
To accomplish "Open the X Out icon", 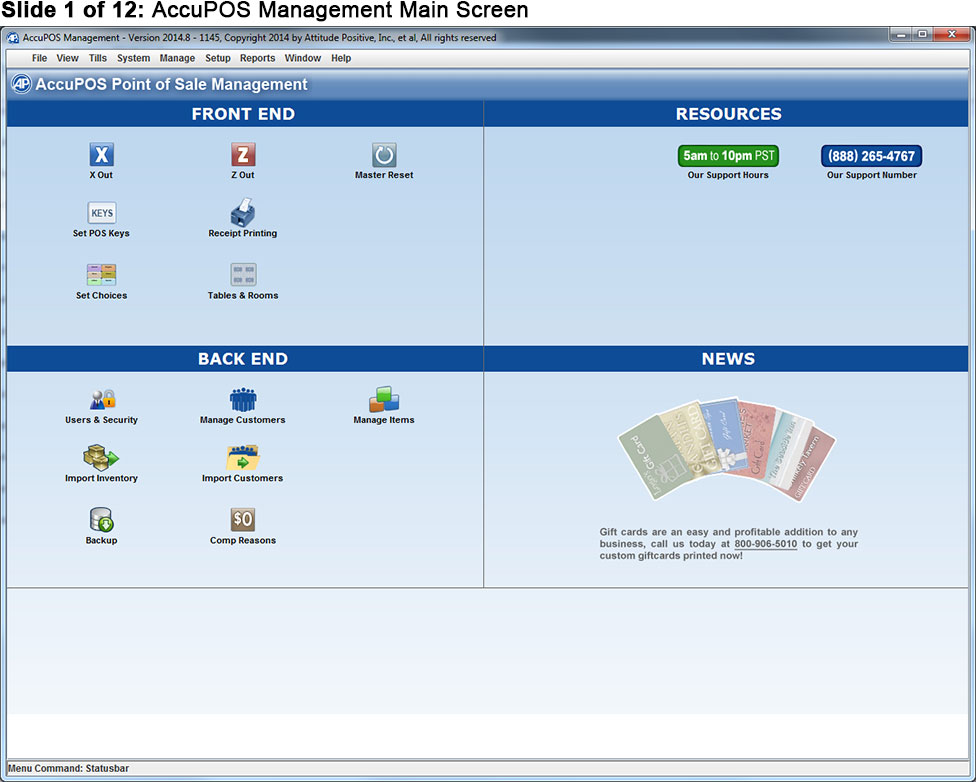I will (101, 155).
